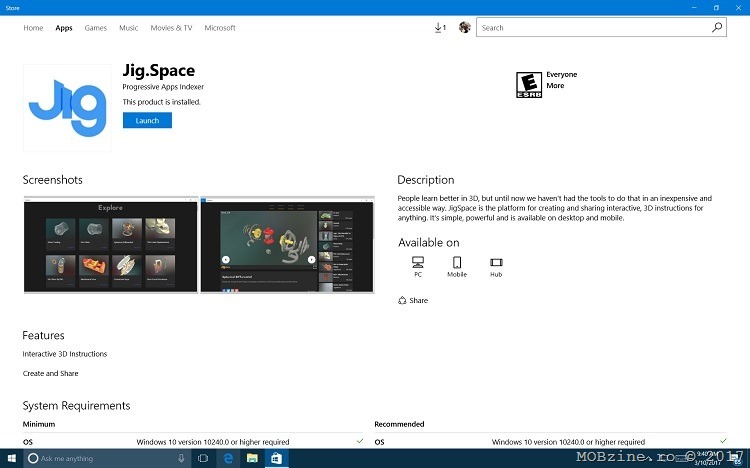Click the System Requirements heading

77,406
